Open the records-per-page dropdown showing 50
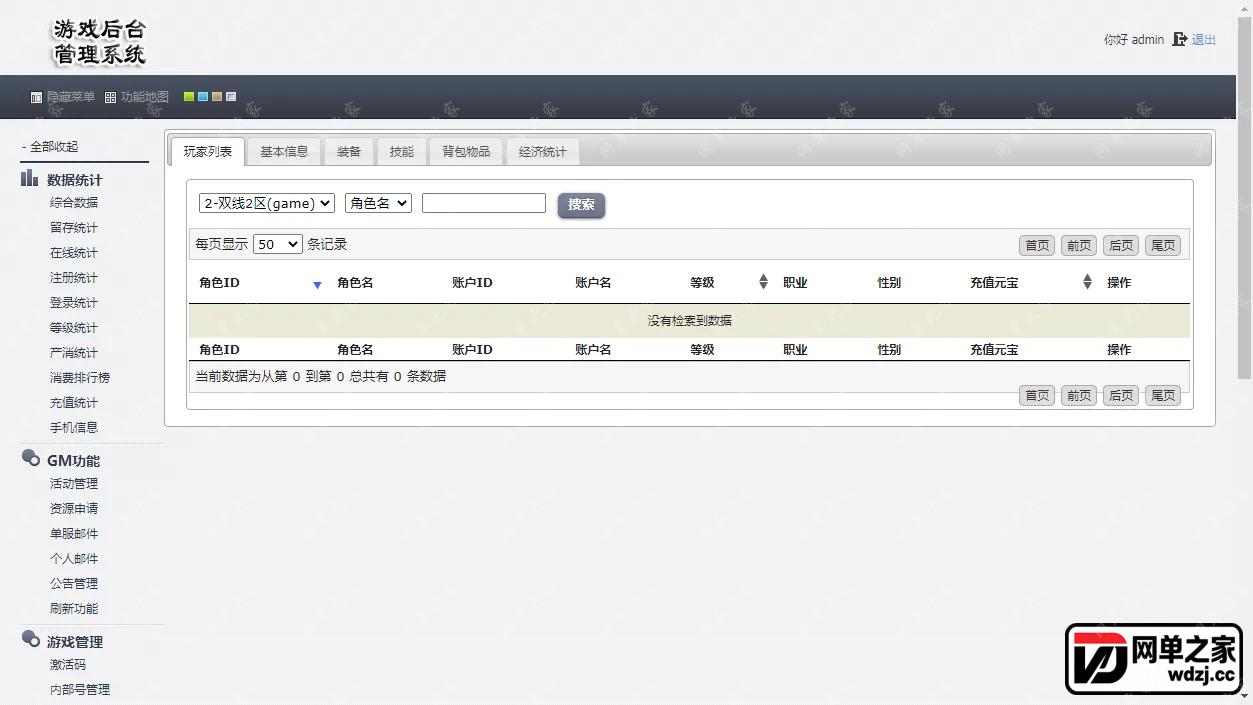1253x705 pixels. (278, 244)
